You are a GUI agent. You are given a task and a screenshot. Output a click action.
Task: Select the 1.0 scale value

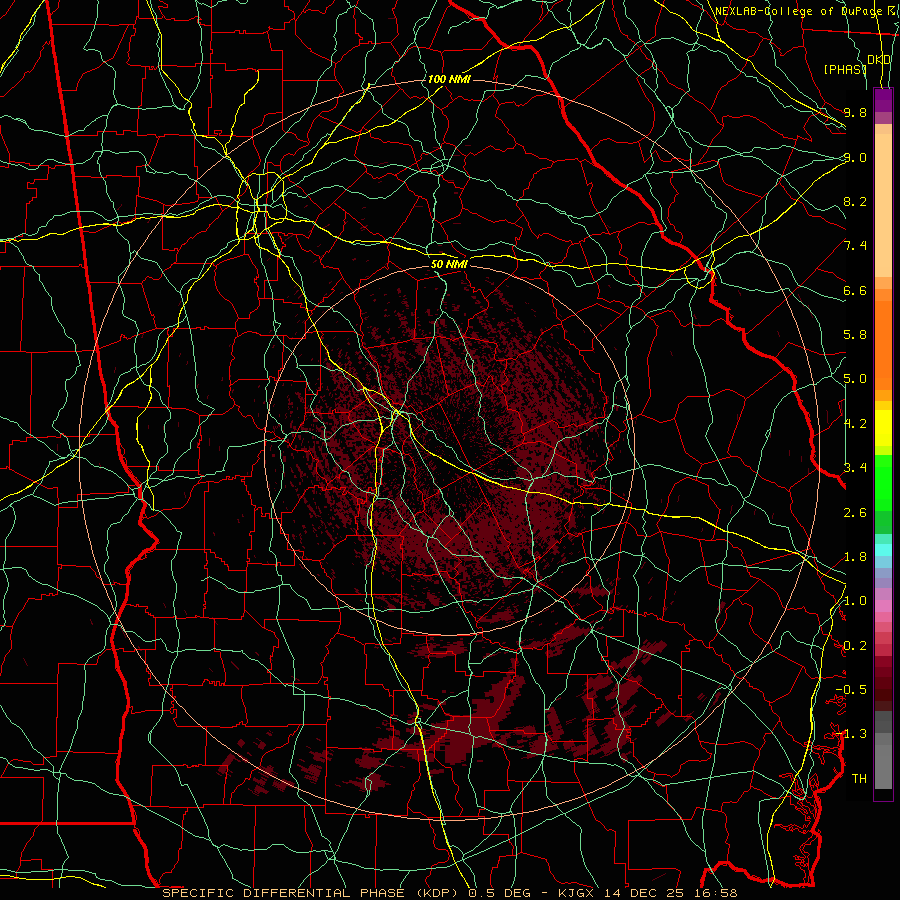[855, 601]
